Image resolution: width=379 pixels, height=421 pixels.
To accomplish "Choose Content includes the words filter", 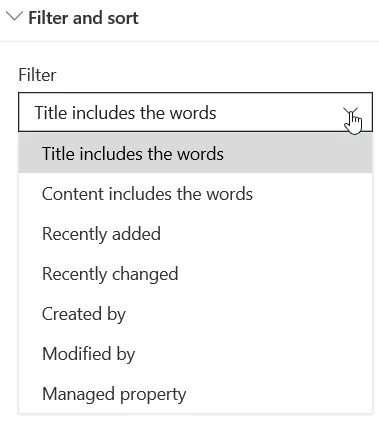I will click(x=195, y=194).
